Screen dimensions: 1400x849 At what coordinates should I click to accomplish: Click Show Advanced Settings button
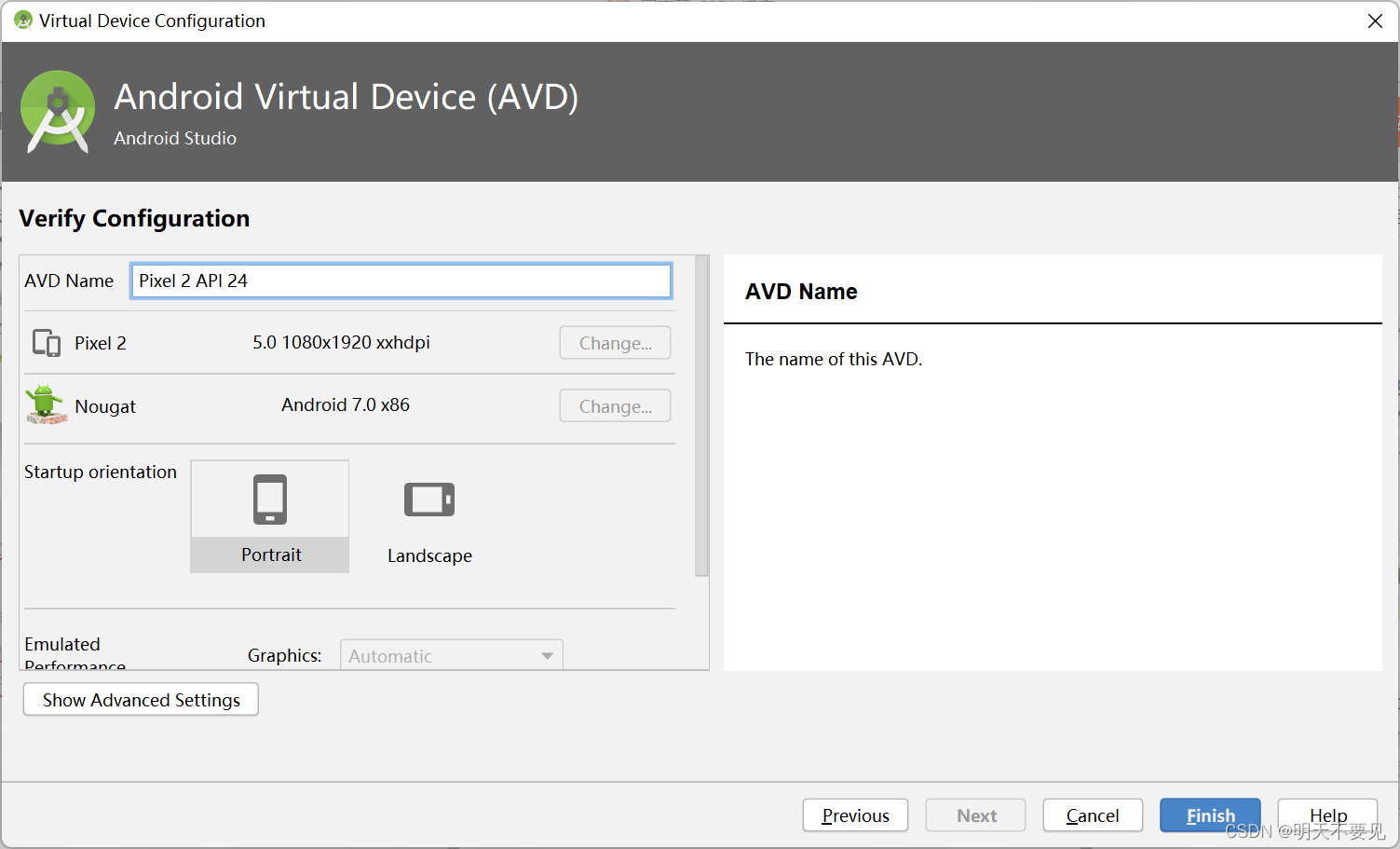pos(141,700)
